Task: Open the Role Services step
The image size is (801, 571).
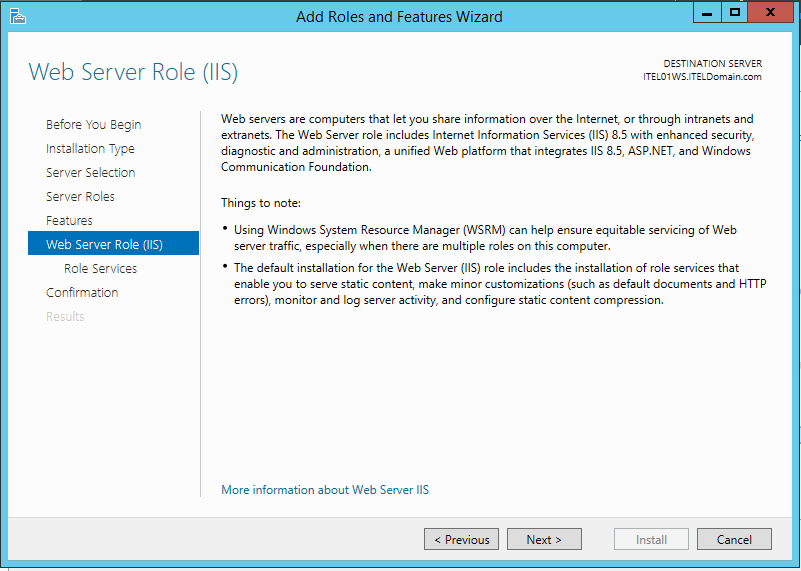Action: (x=101, y=269)
